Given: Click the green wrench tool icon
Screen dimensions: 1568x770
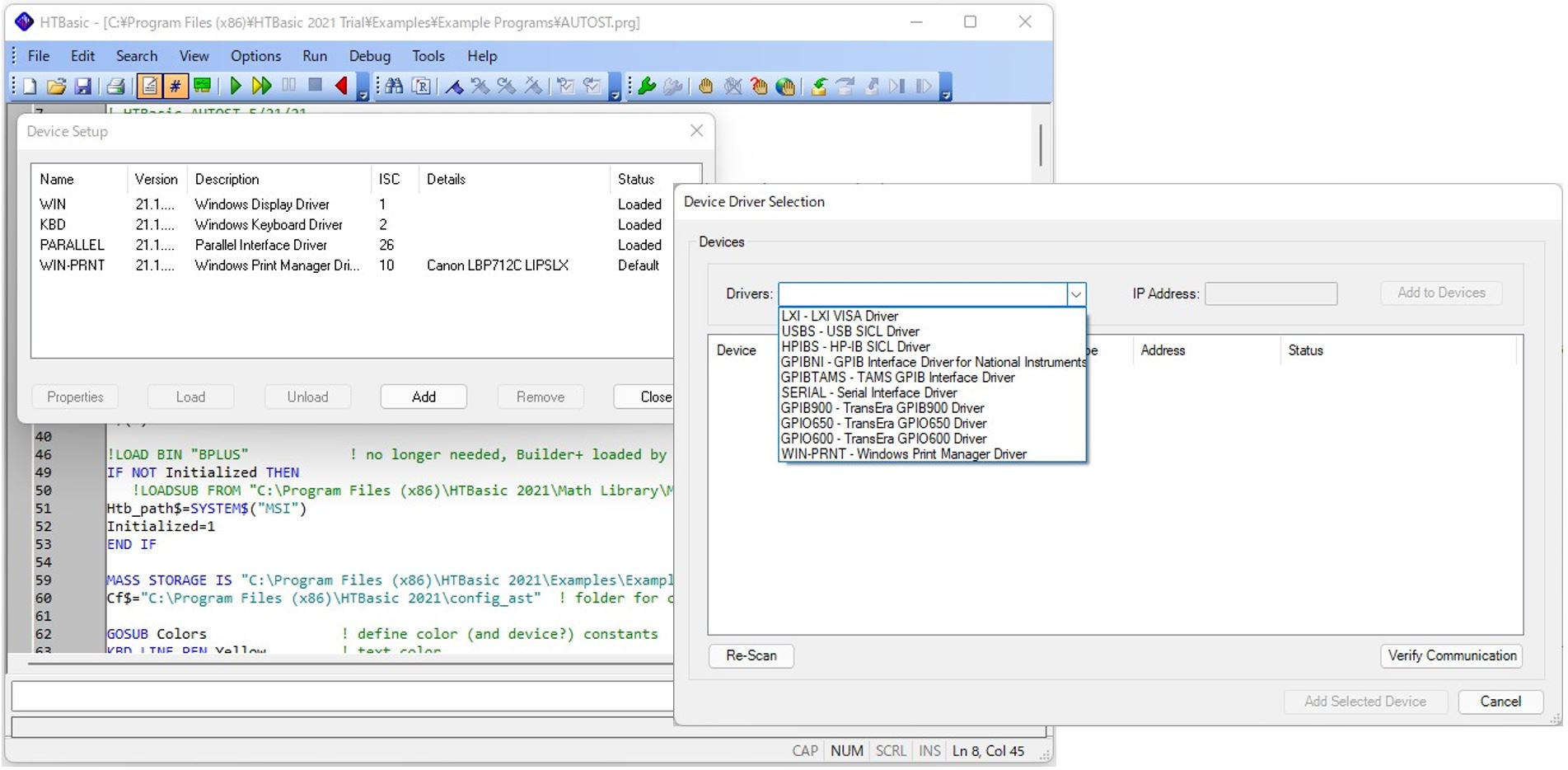Looking at the screenshot, I should pyautogui.click(x=647, y=86).
